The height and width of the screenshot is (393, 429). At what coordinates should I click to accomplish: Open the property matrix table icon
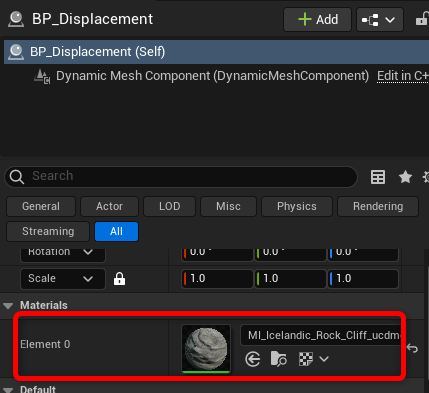pyautogui.click(x=378, y=177)
